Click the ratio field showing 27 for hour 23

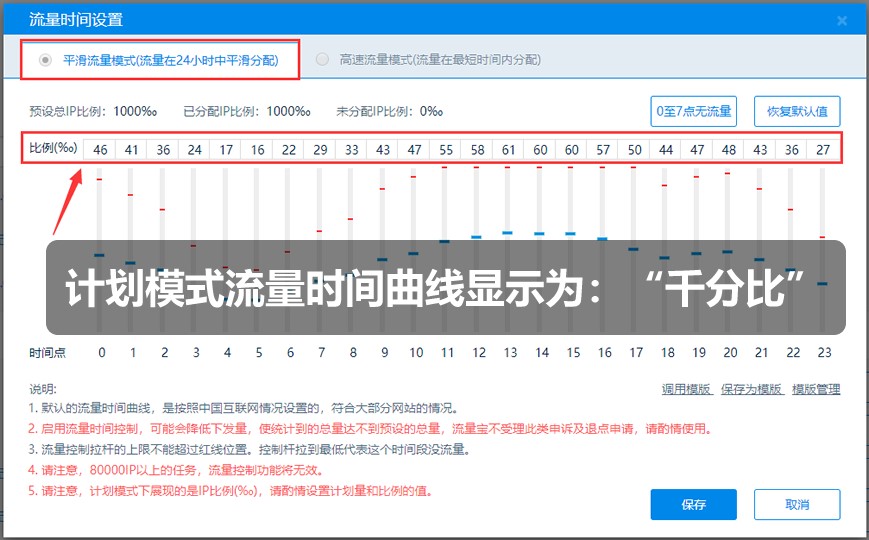coord(823,150)
